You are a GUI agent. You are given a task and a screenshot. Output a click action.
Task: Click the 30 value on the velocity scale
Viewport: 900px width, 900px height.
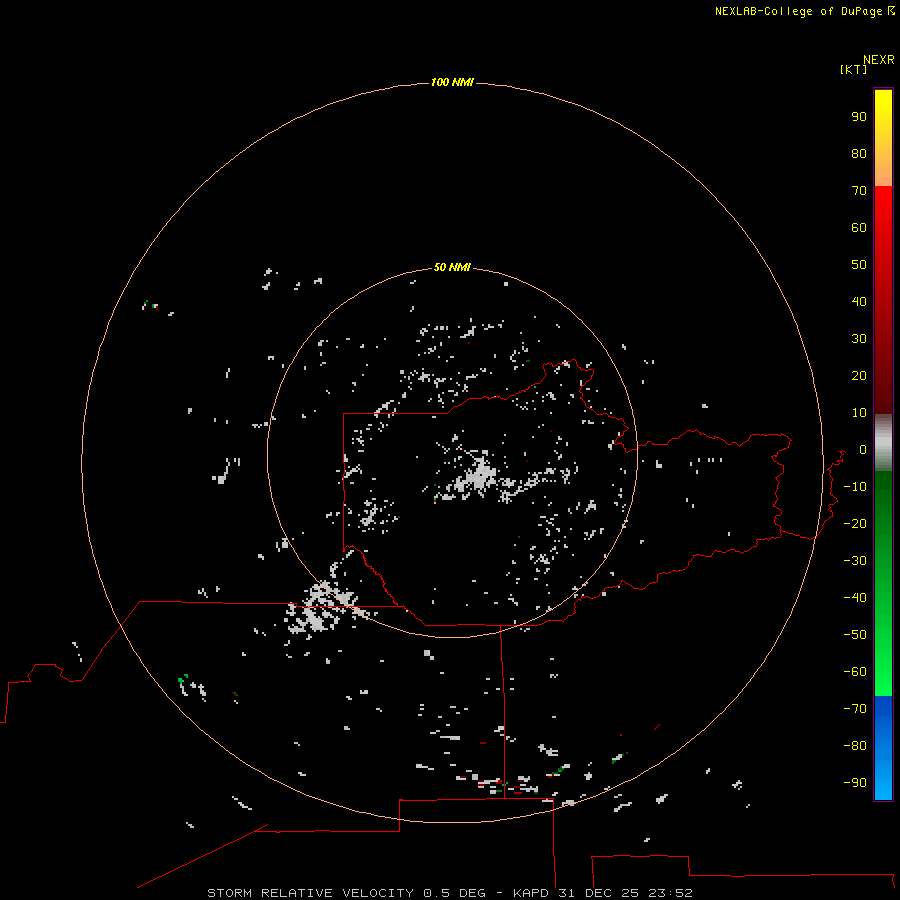859,339
